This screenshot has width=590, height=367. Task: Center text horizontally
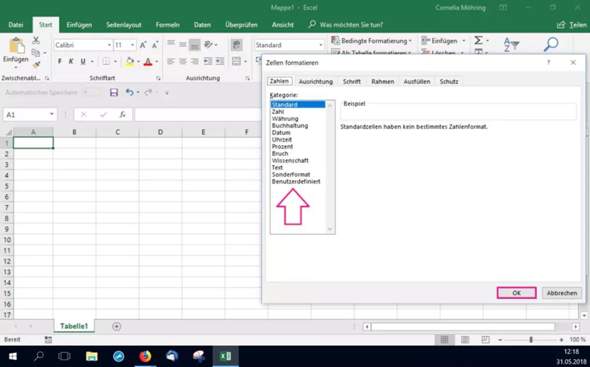click(183, 61)
